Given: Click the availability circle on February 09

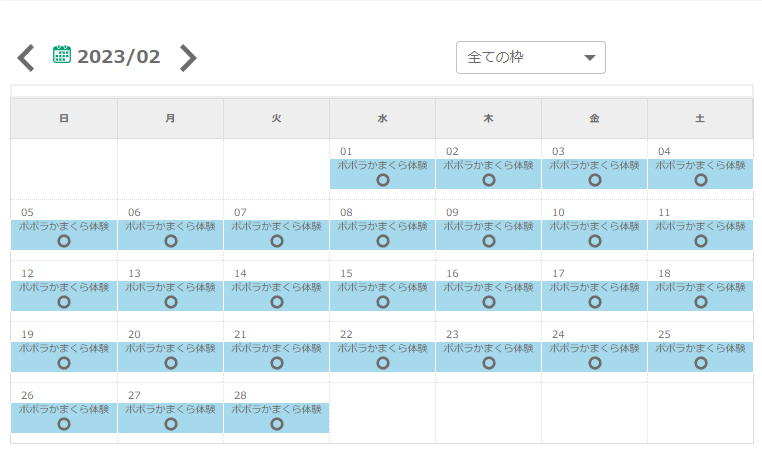Looking at the screenshot, I should (x=488, y=241).
